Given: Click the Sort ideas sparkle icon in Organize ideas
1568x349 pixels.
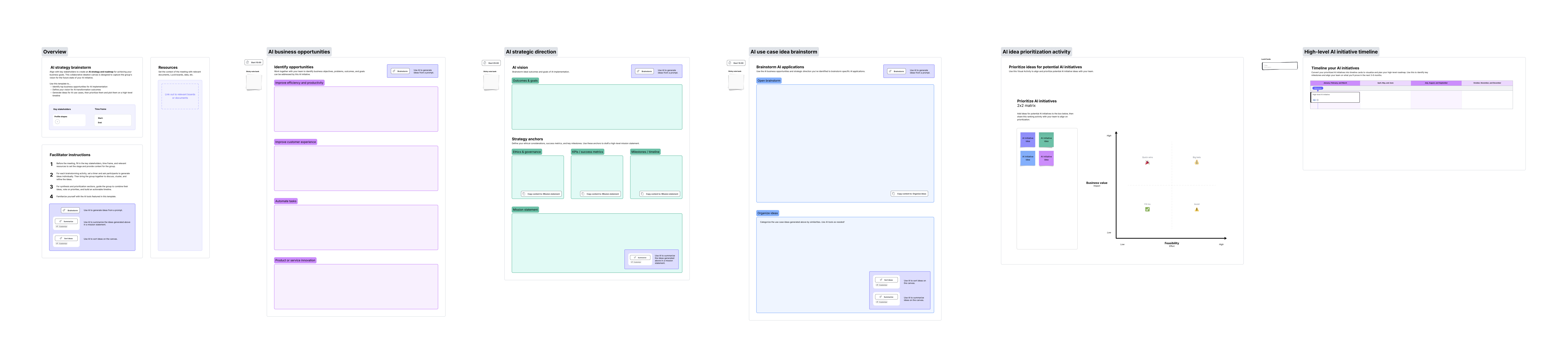Looking at the screenshot, I should tap(881, 280).
